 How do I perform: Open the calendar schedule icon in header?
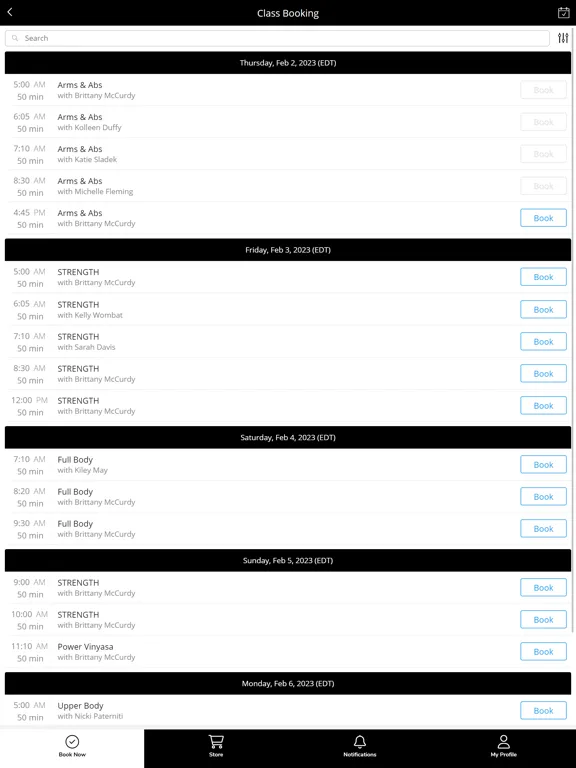[564, 13]
